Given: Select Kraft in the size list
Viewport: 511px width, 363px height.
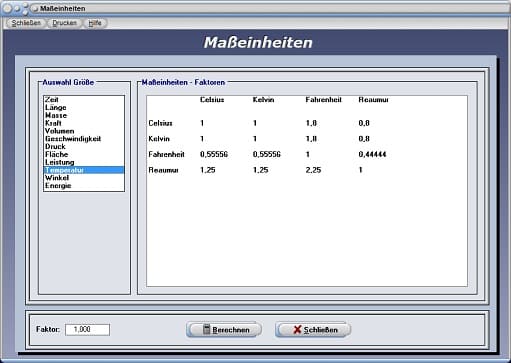Looking at the screenshot, I should coord(84,123).
